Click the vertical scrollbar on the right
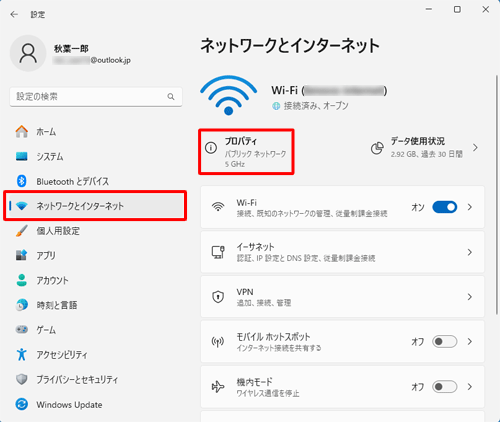 tap(496, 195)
